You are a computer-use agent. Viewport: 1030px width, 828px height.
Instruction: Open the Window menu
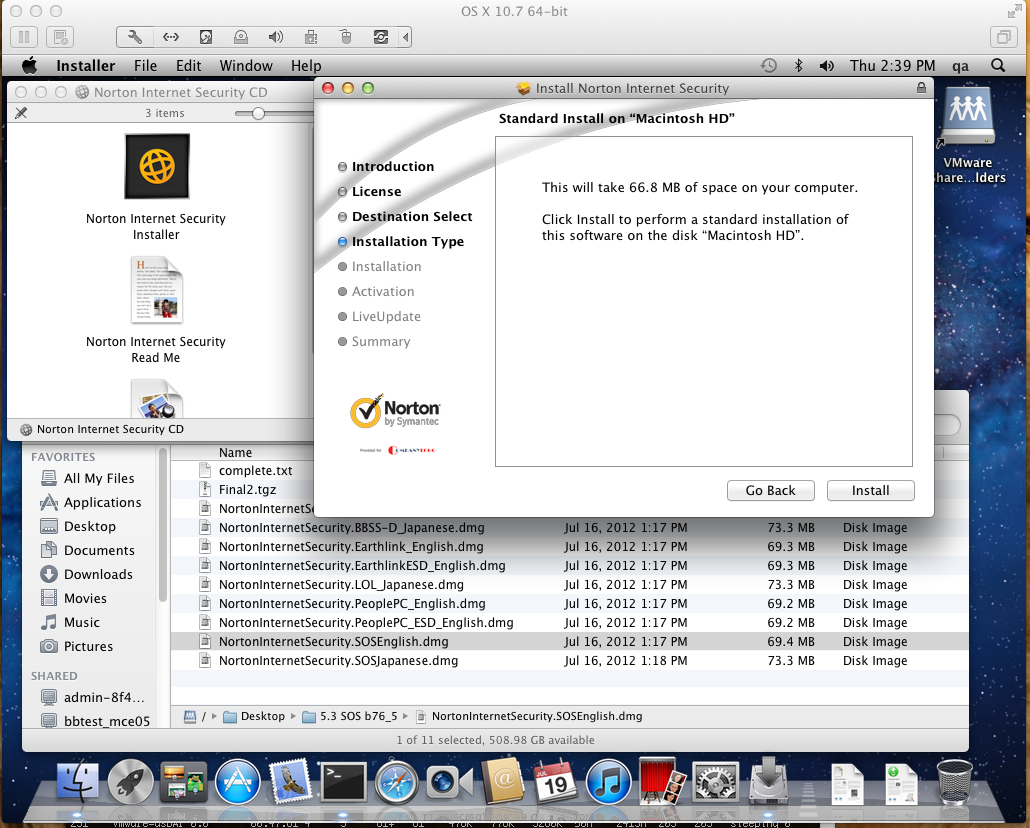coord(246,66)
